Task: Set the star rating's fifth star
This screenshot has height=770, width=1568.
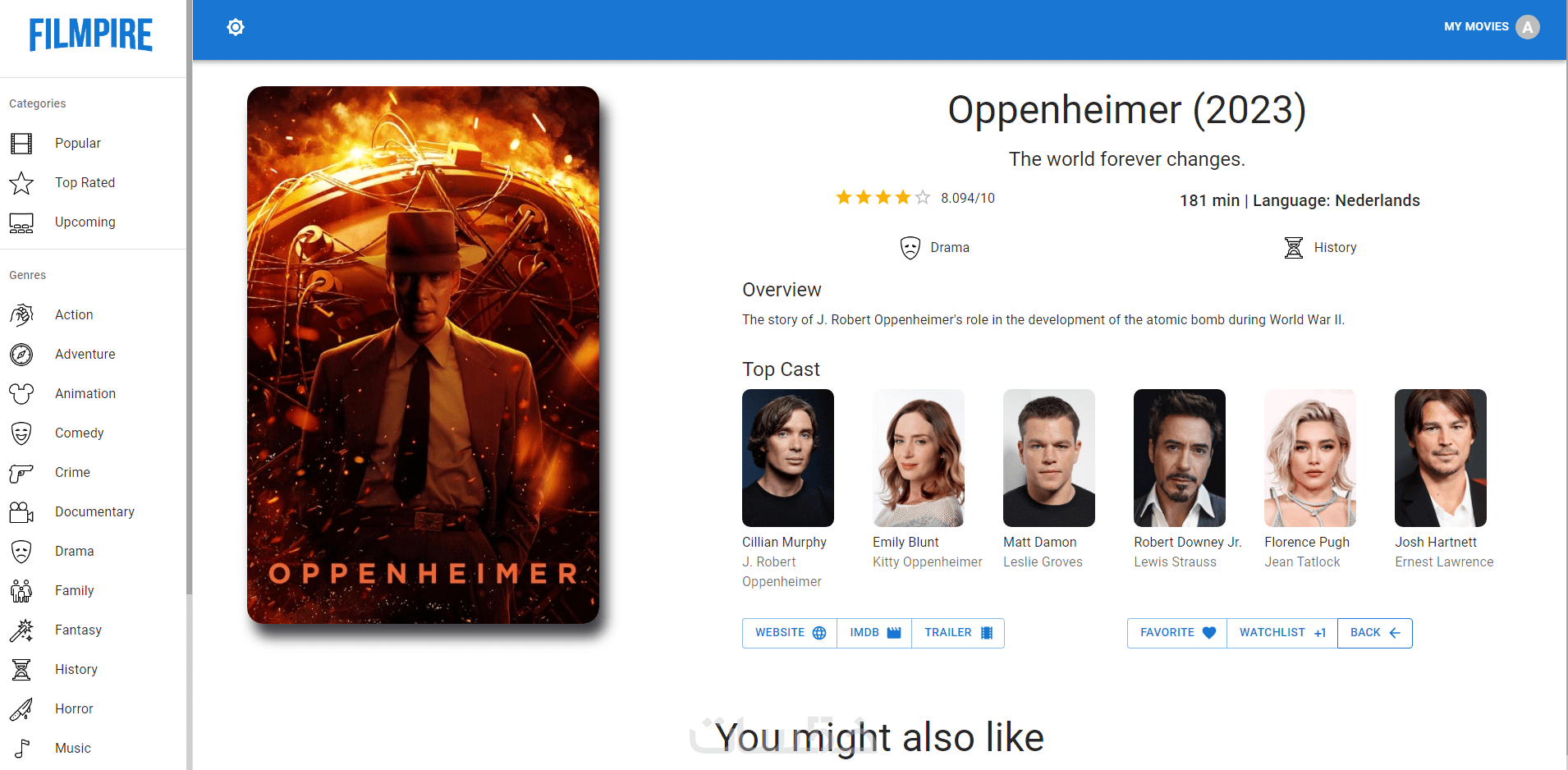Action: [923, 198]
